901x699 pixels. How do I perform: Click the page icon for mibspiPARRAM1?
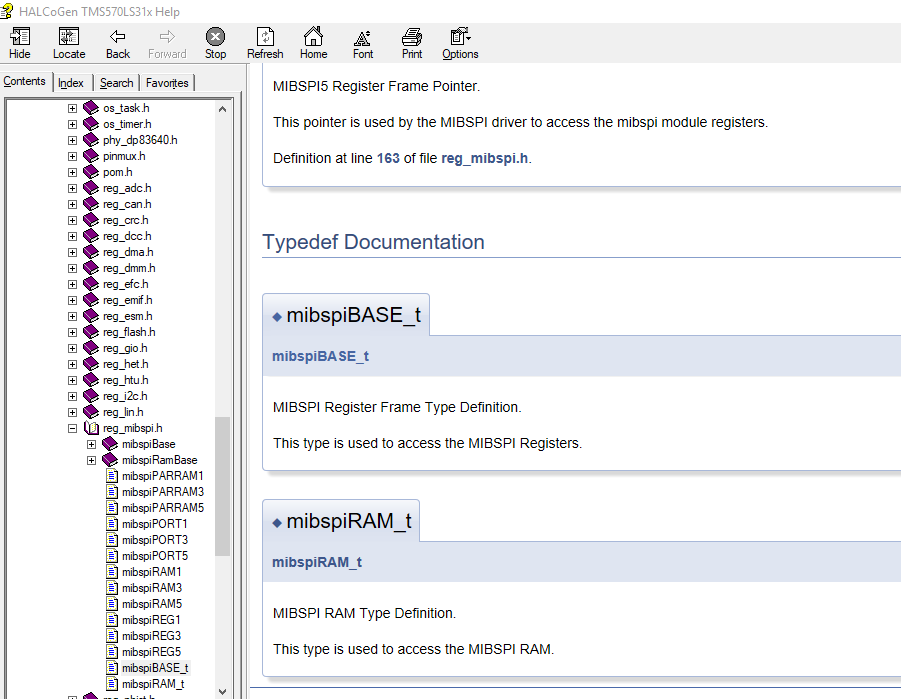tap(113, 476)
